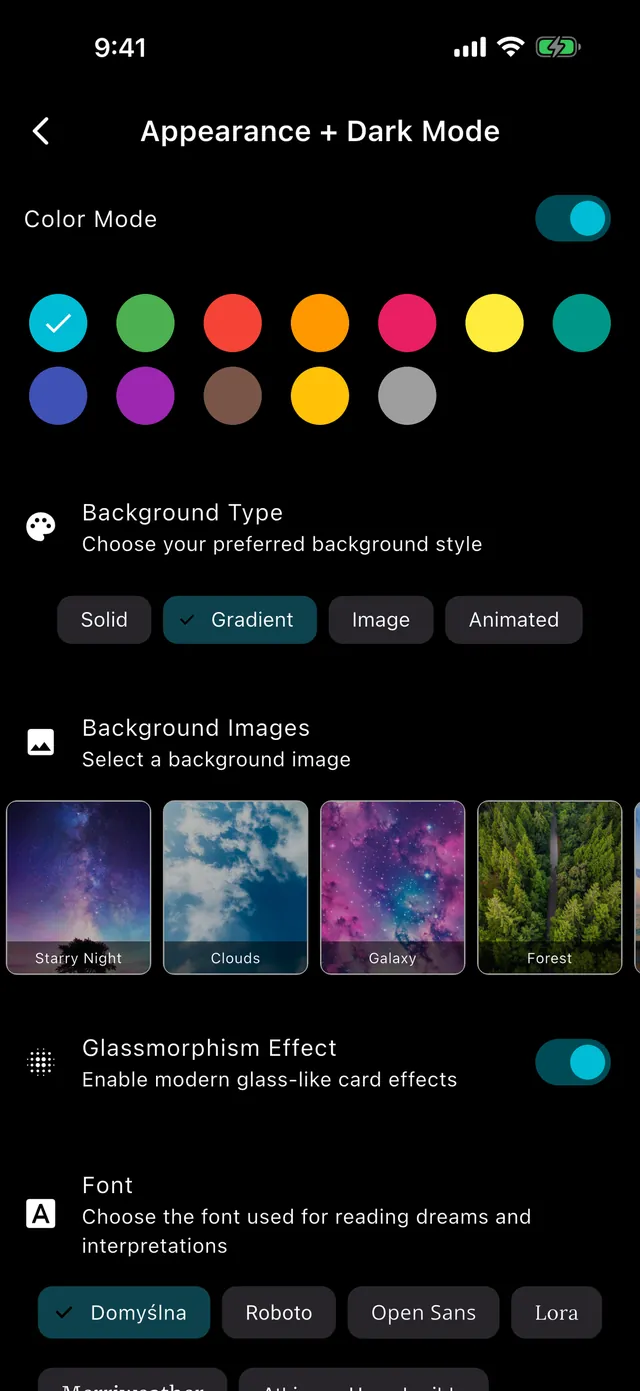Viewport: 640px width, 1391px height.
Task: Pick the green color swatch
Action: click(x=145, y=323)
